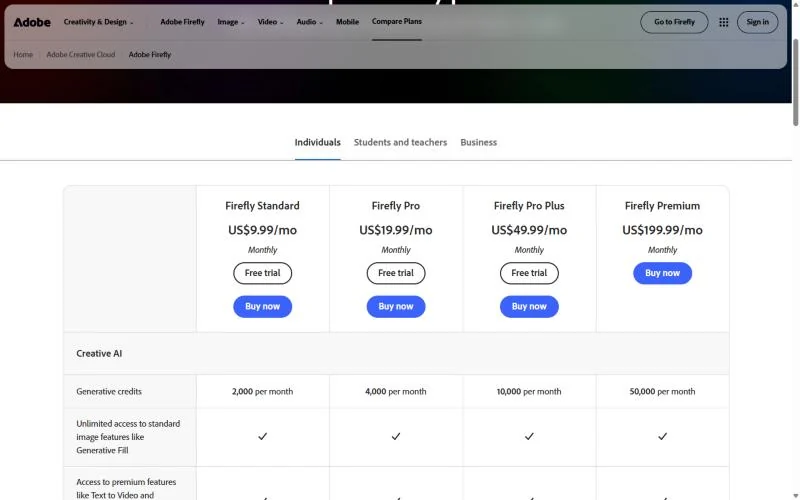This screenshot has height=500, width=800.
Task: Follow the Adobe Creative Cloud breadcrumb
Action: tap(81, 55)
